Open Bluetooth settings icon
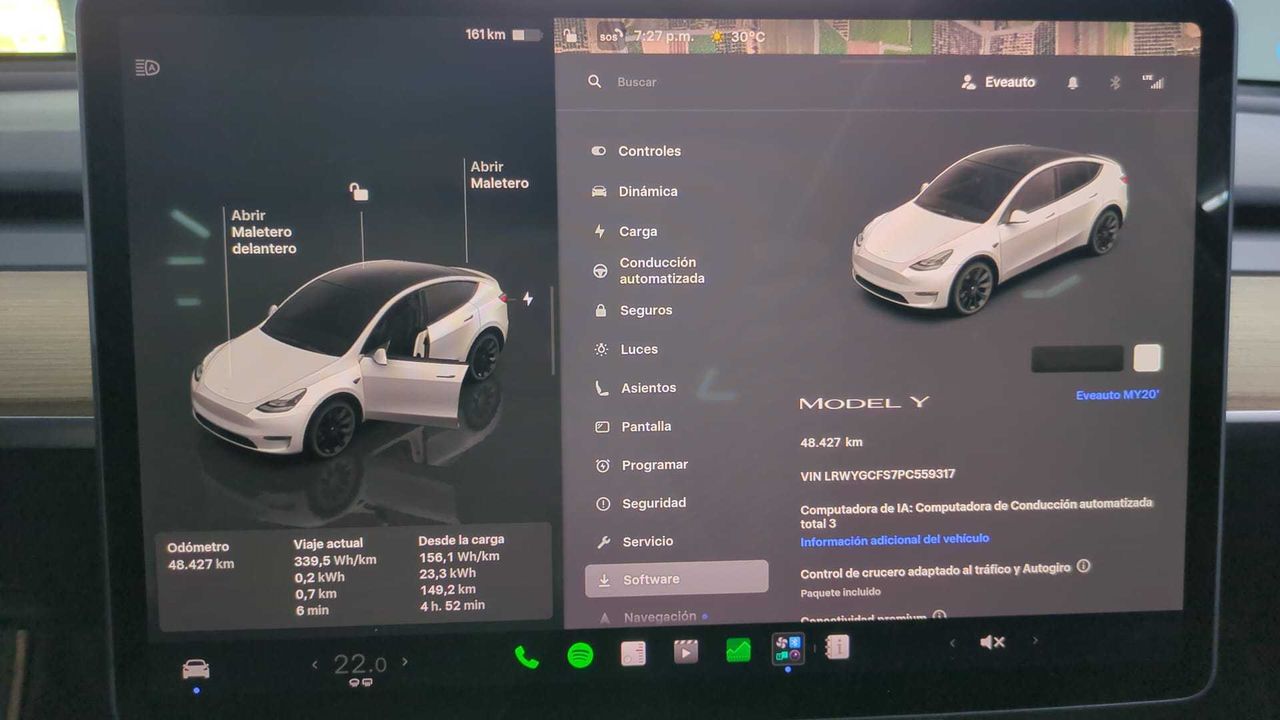Image resolution: width=1280 pixels, height=720 pixels. tap(1115, 83)
